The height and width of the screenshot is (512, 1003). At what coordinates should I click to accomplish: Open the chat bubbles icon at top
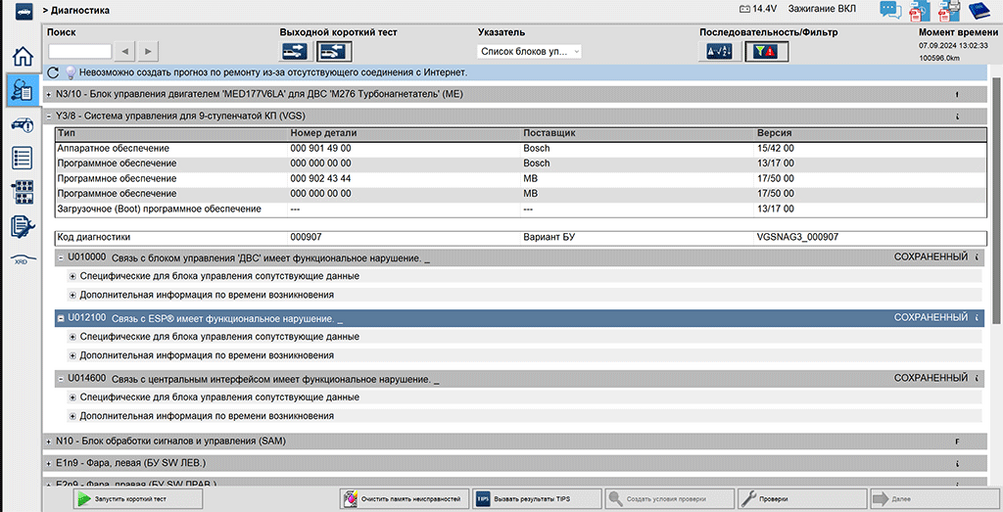(x=890, y=10)
